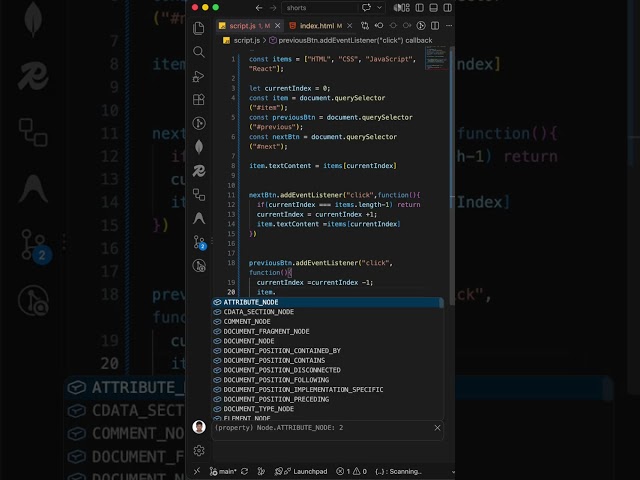The width and height of the screenshot is (640, 480).
Task: Select DOCUMENT_TYPE_NODE suggestion
Action: click(x=327, y=409)
